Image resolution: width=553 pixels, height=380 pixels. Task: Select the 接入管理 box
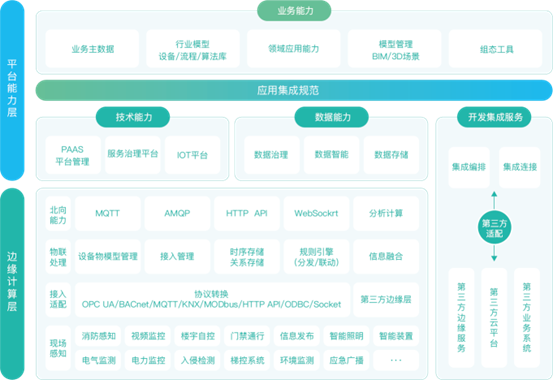tap(177, 257)
